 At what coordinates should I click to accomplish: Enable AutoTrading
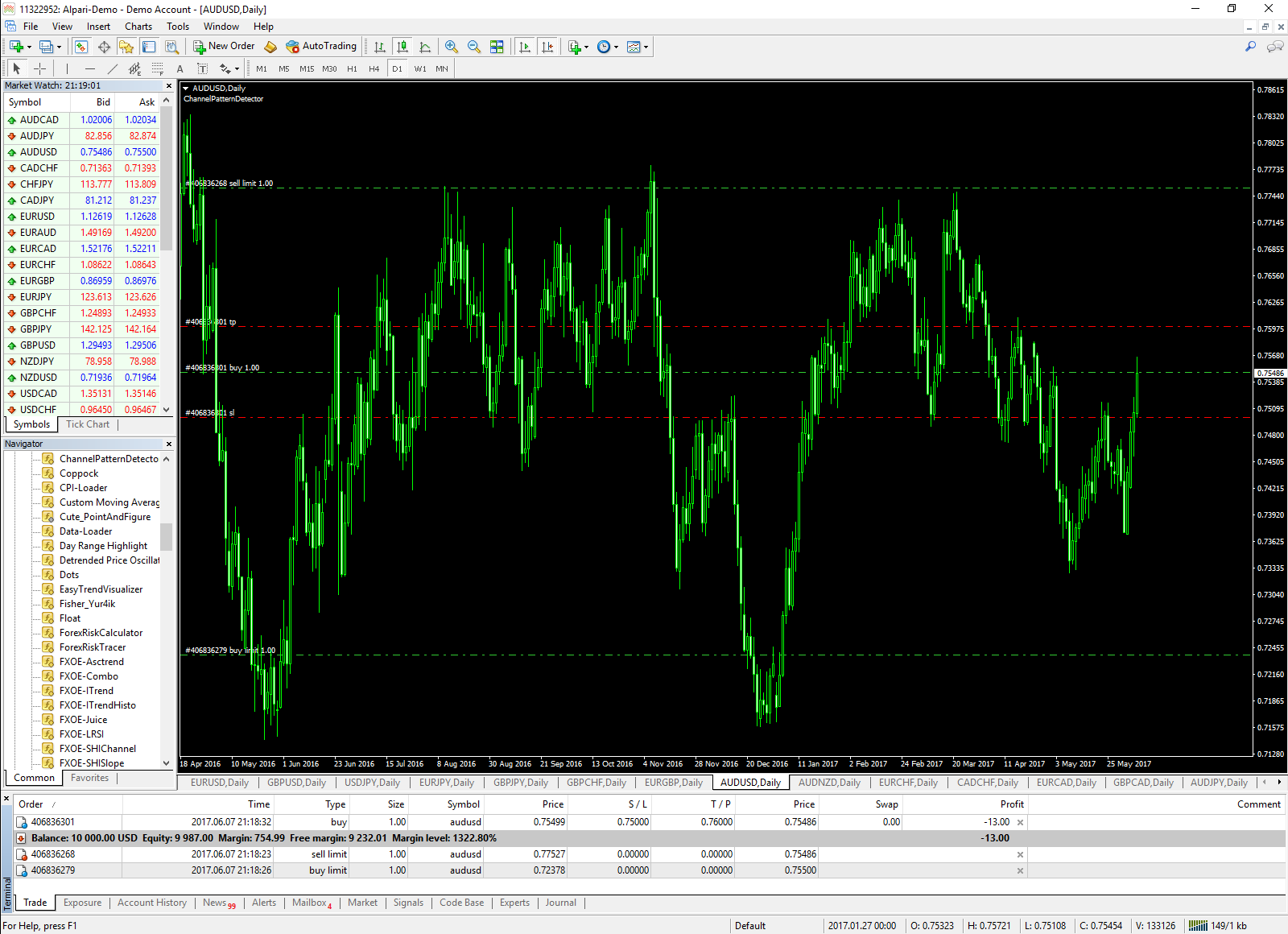pyautogui.click(x=321, y=47)
